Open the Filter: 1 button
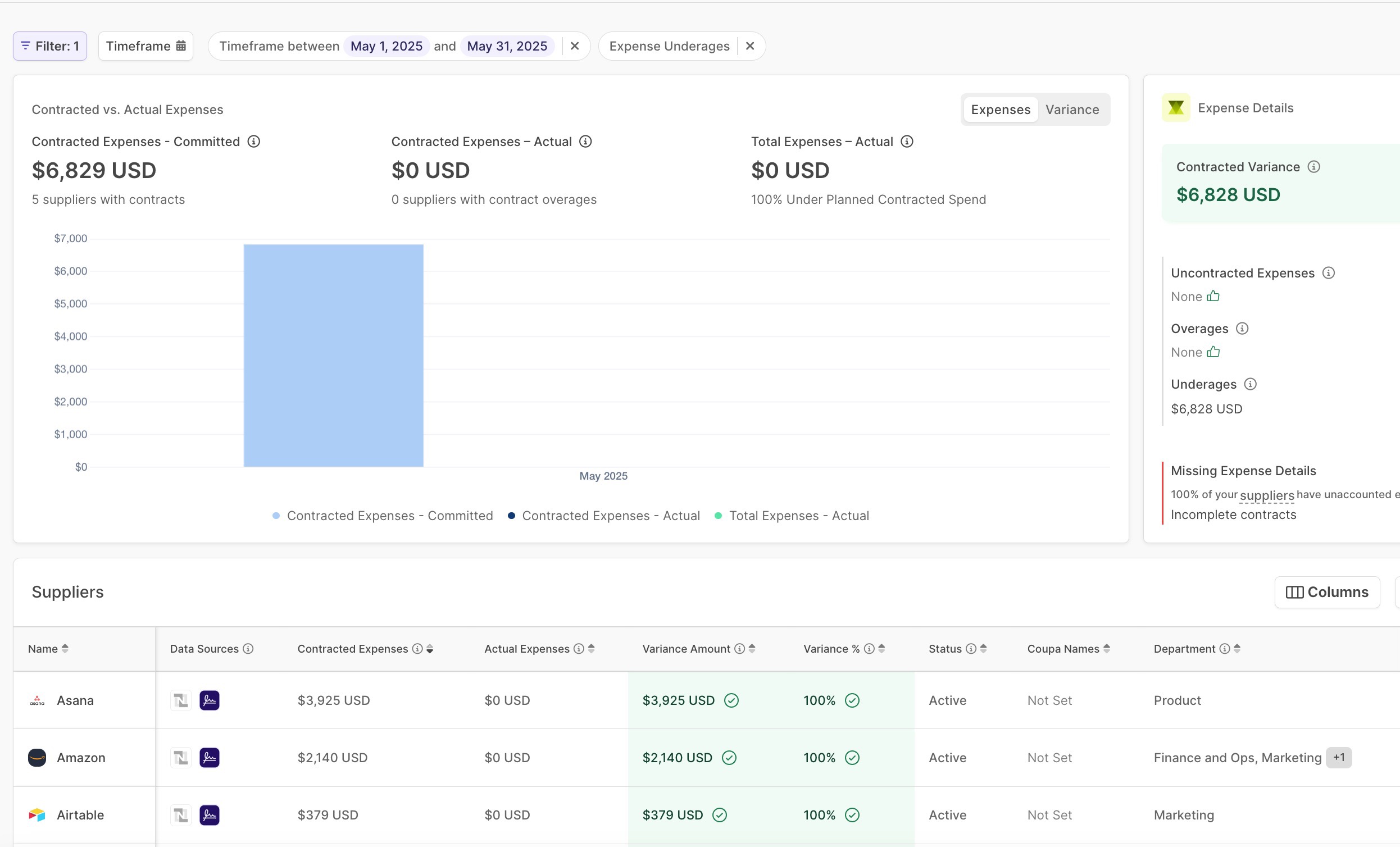1400x847 pixels. click(x=50, y=46)
